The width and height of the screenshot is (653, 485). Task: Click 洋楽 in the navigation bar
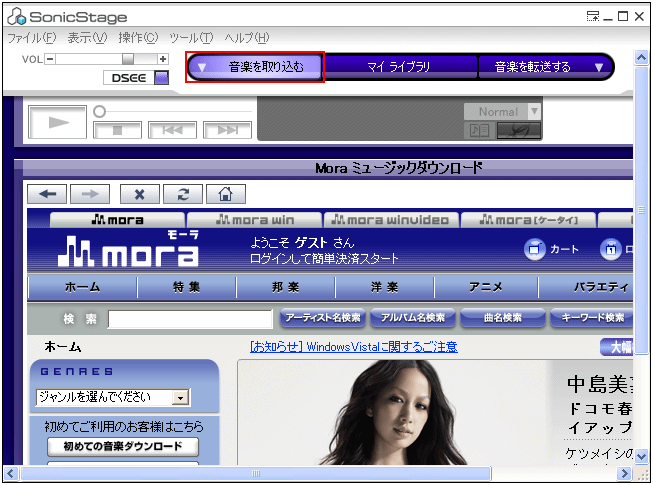pyautogui.click(x=385, y=287)
